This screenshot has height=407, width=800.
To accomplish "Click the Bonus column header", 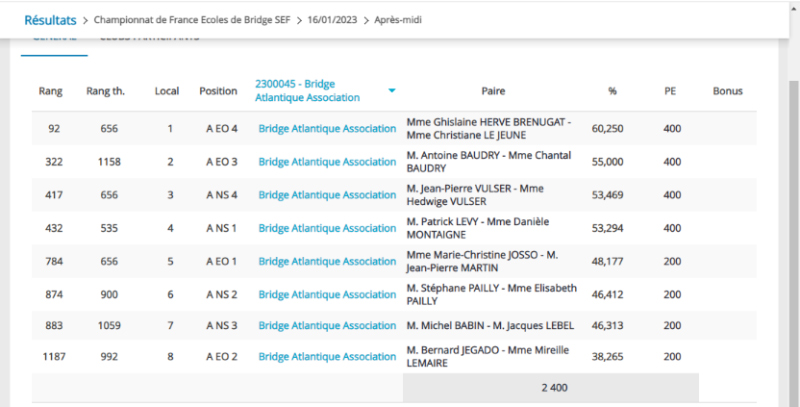I will (x=728, y=91).
